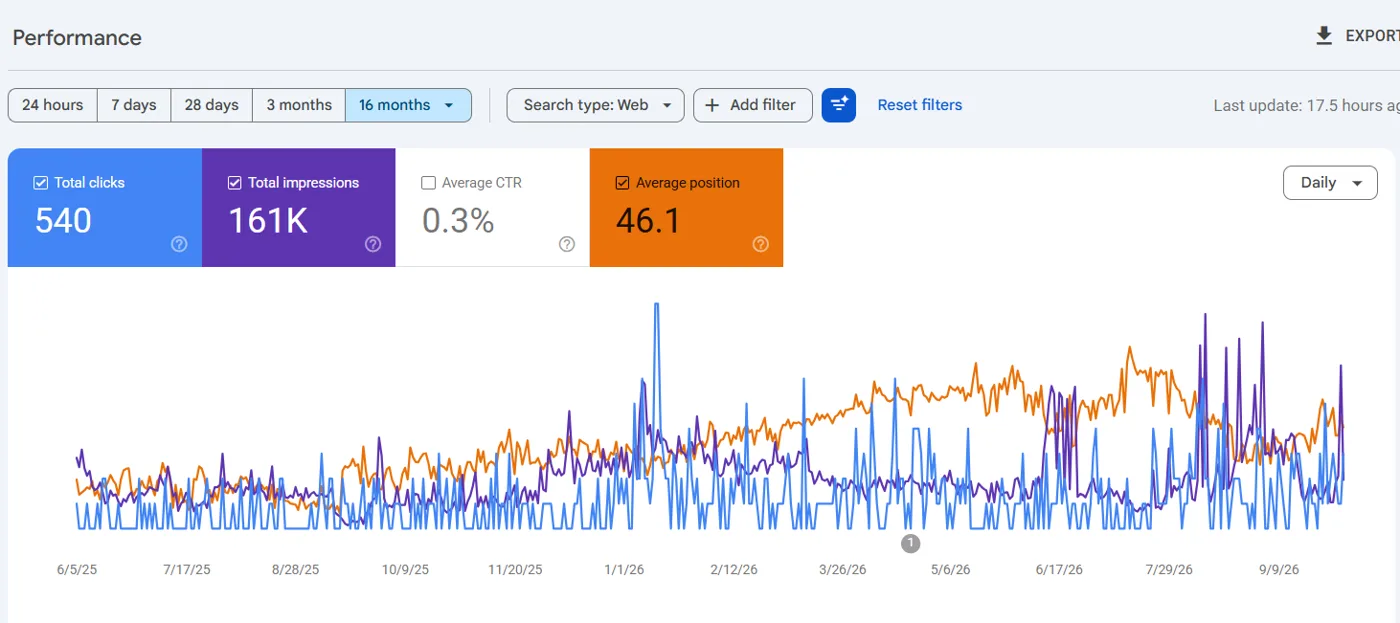1400x623 pixels.
Task: Click help icon on Average position card
Action: pos(761,244)
